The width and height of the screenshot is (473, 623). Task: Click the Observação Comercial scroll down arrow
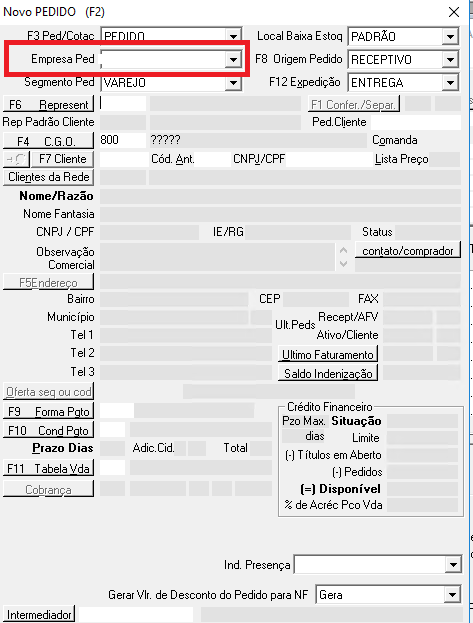click(x=344, y=264)
